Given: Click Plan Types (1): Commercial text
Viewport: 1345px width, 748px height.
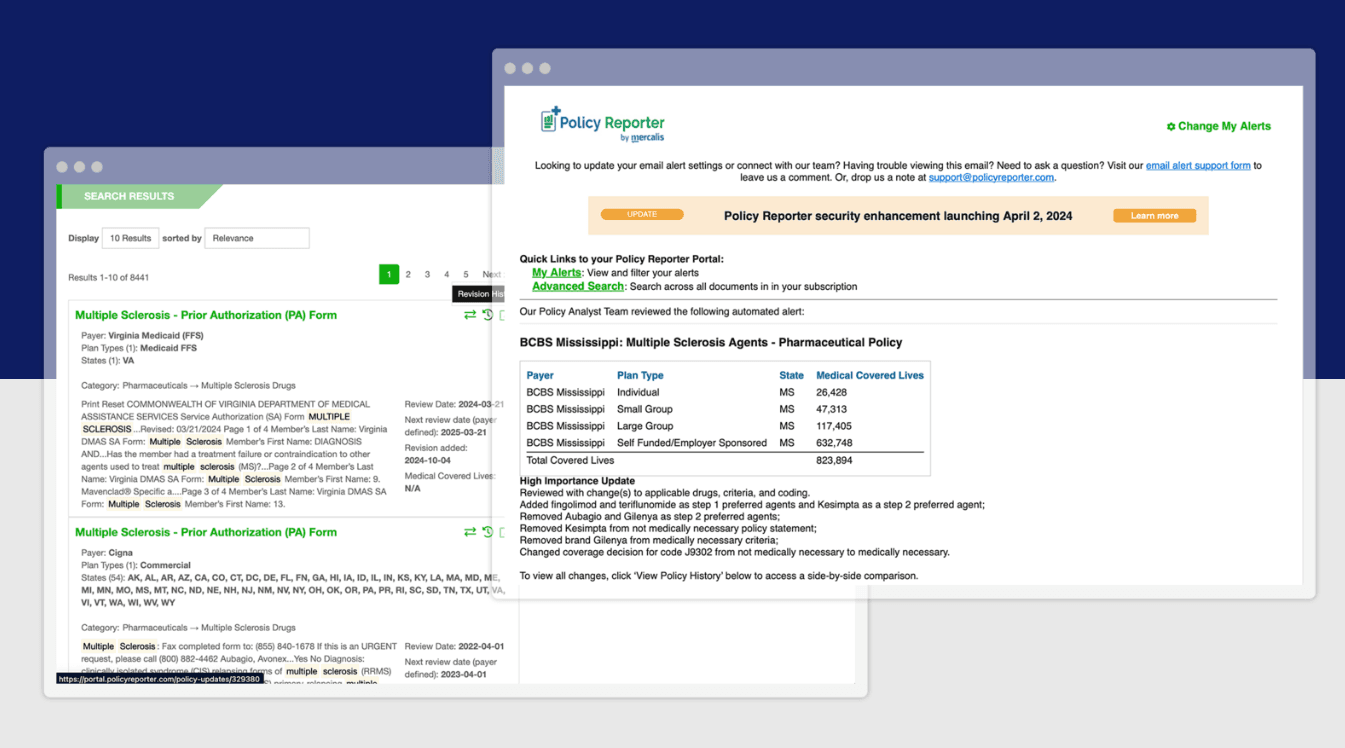Looking at the screenshot, I should pos(136,565).
